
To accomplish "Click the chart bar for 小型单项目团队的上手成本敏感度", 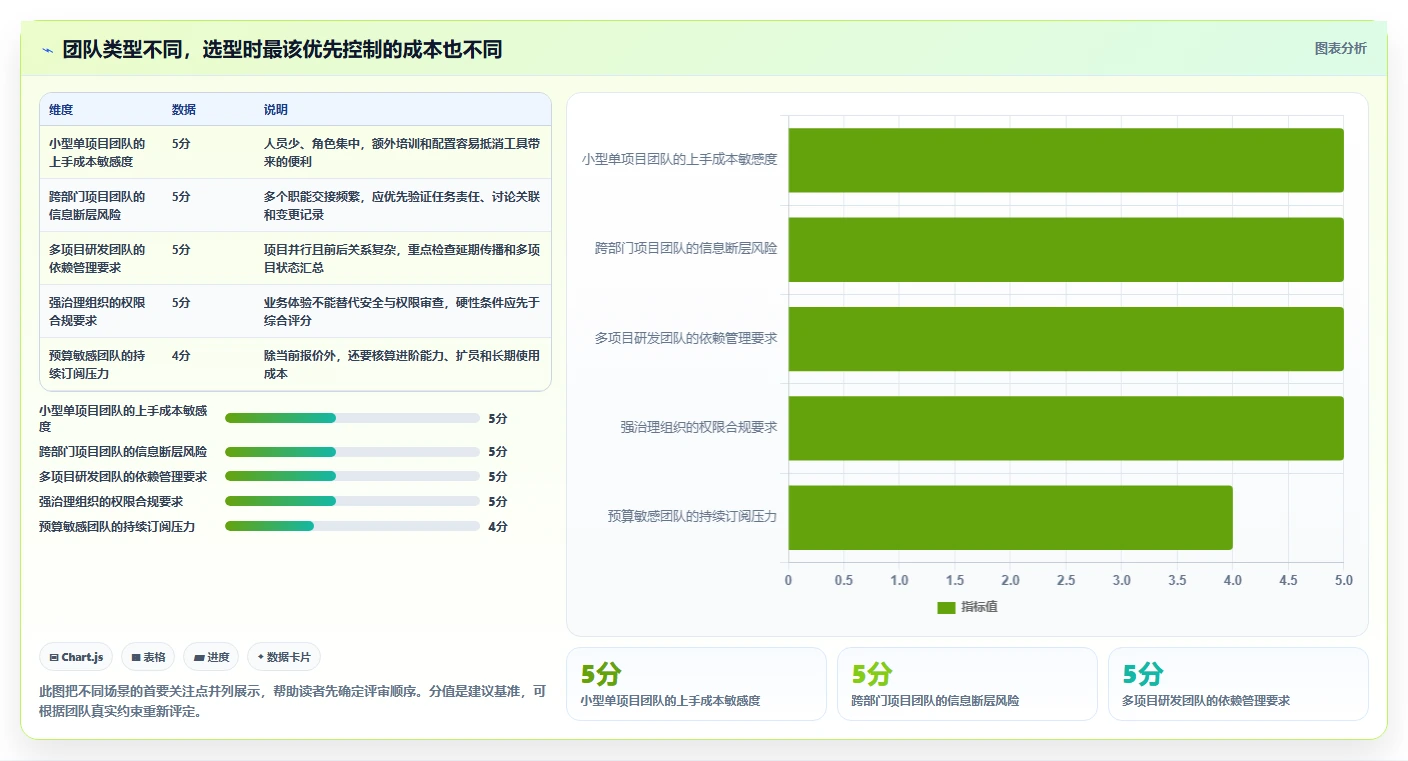I will coord(1066,160).
